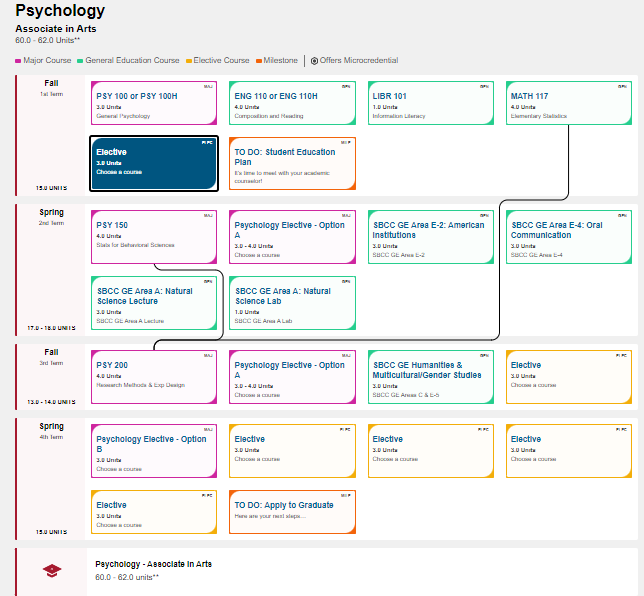Click the pink Major Course legend swatch
644x596 pixels.
point(18,61)
